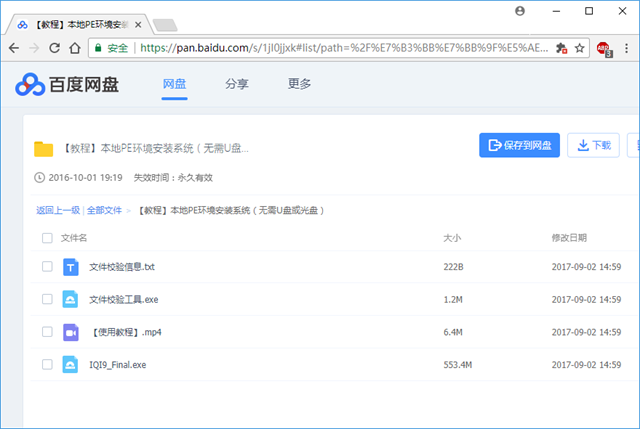This screenshot has width=640, height=429.
Task: Click the 6.4M size value
Action: (x=453, y=332)
